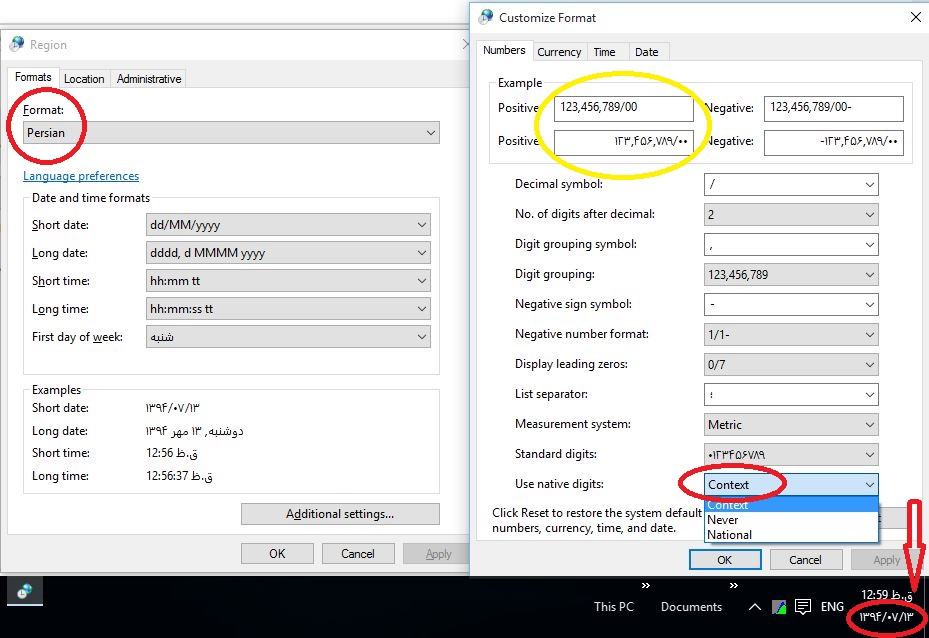
Task: Open the Decimal symbol combo box
Action: pyautogui.click(x=791, y=185)
